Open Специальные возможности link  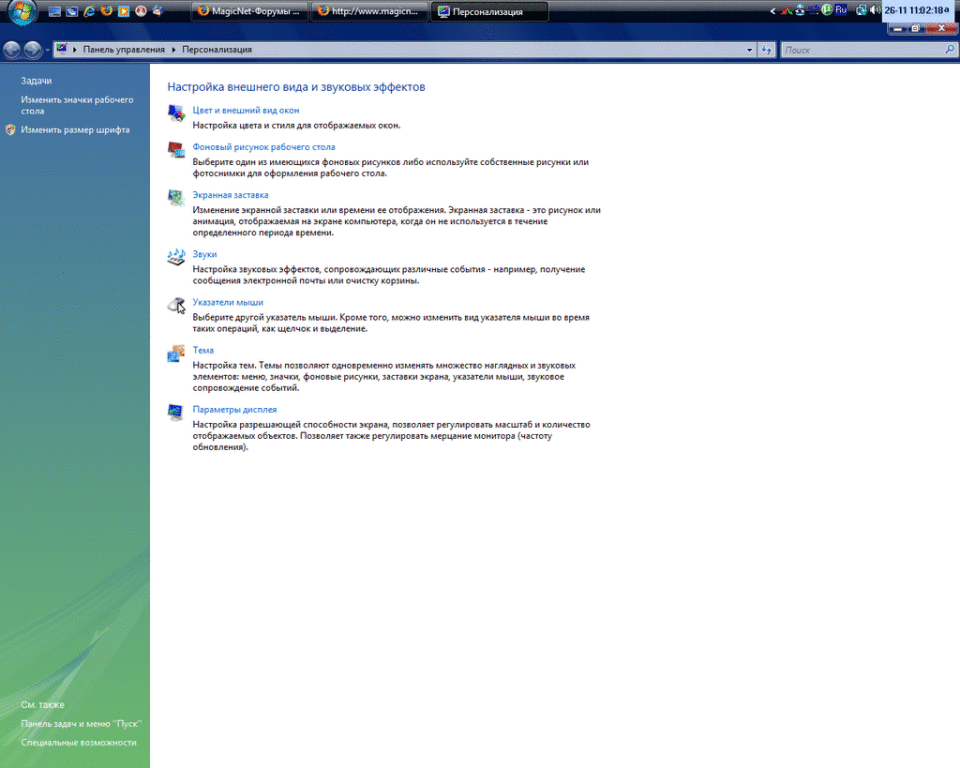pyautogui.click(x=78, y=743)
